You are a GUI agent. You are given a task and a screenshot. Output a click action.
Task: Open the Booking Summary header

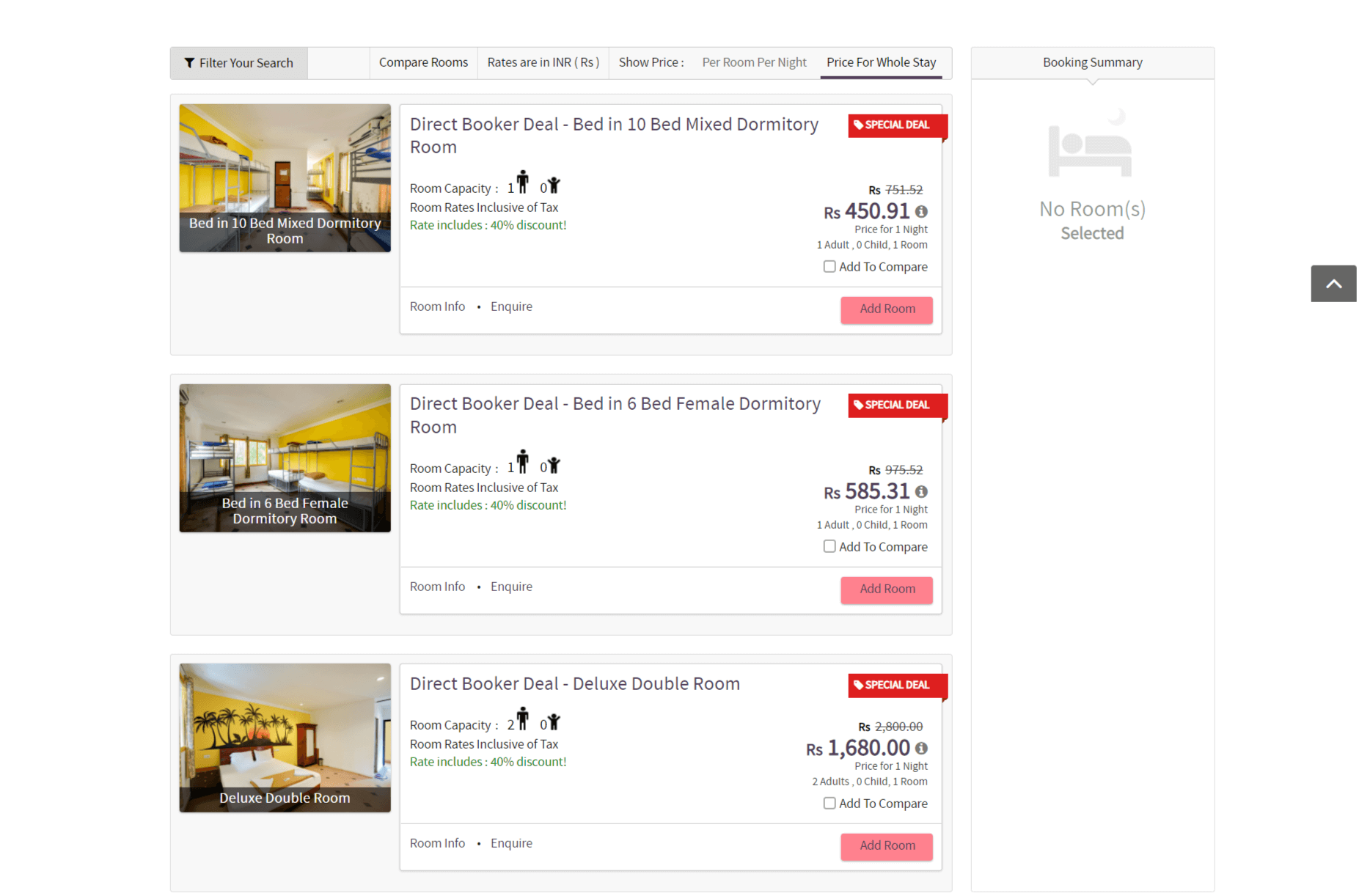pos(1093,63)
